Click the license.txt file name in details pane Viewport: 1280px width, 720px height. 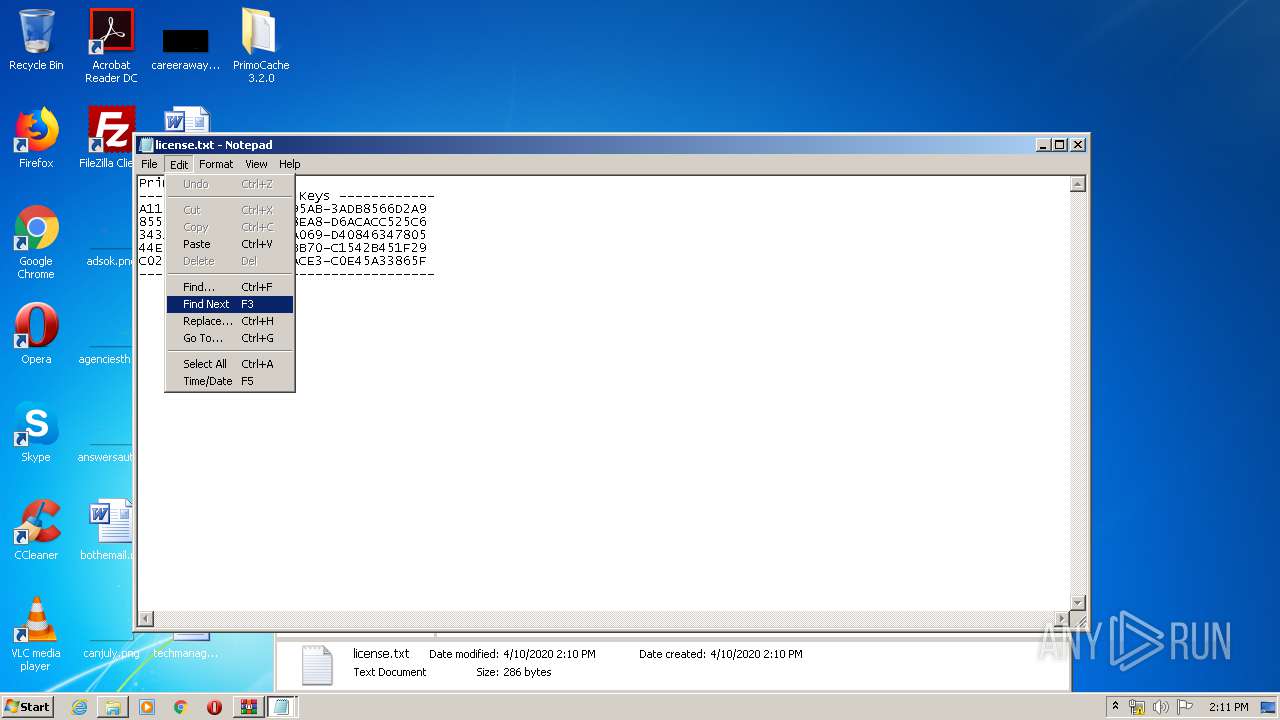coord(381,654)
